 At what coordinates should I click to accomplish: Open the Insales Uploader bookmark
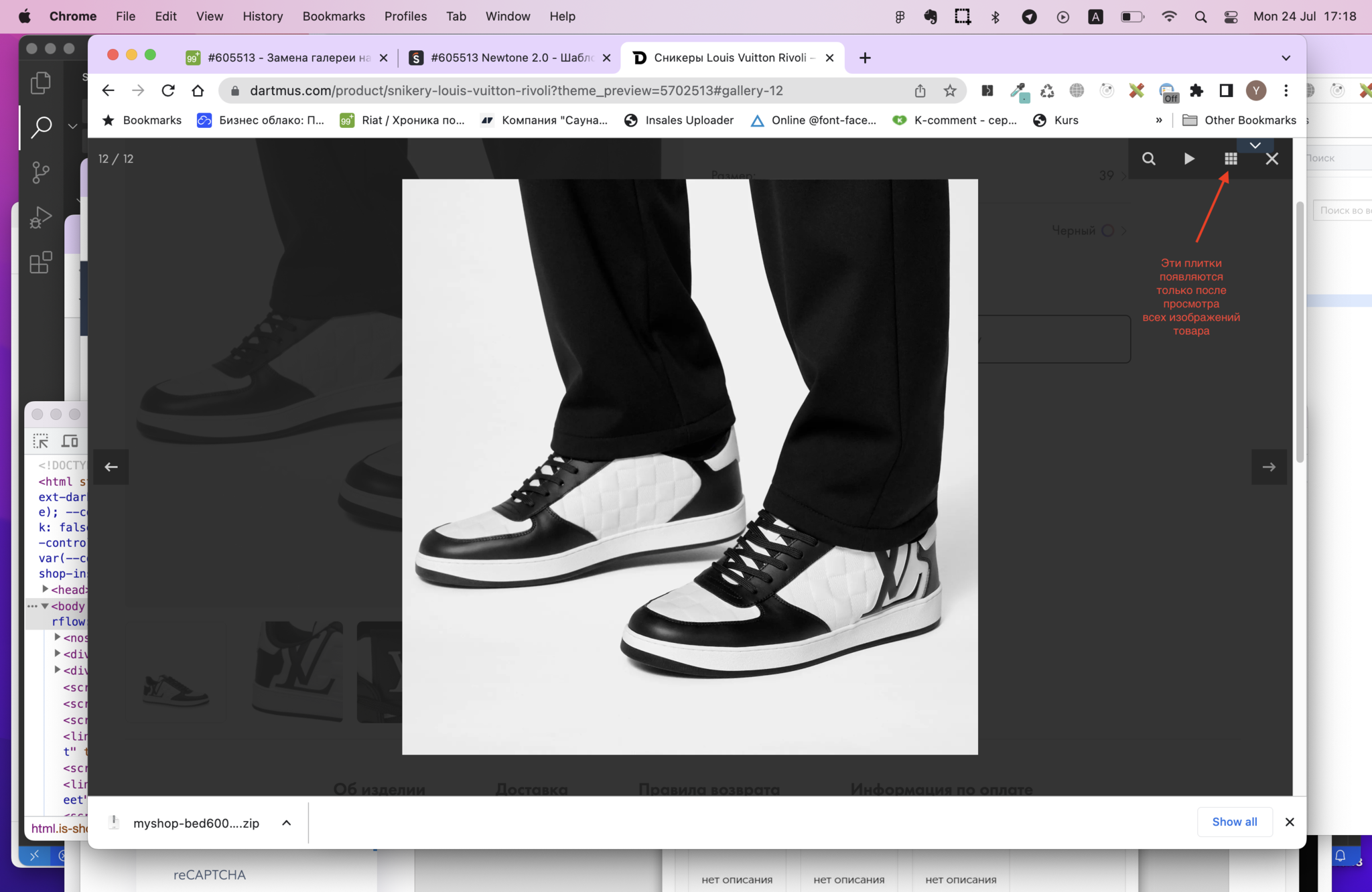[x=679, y=120]
